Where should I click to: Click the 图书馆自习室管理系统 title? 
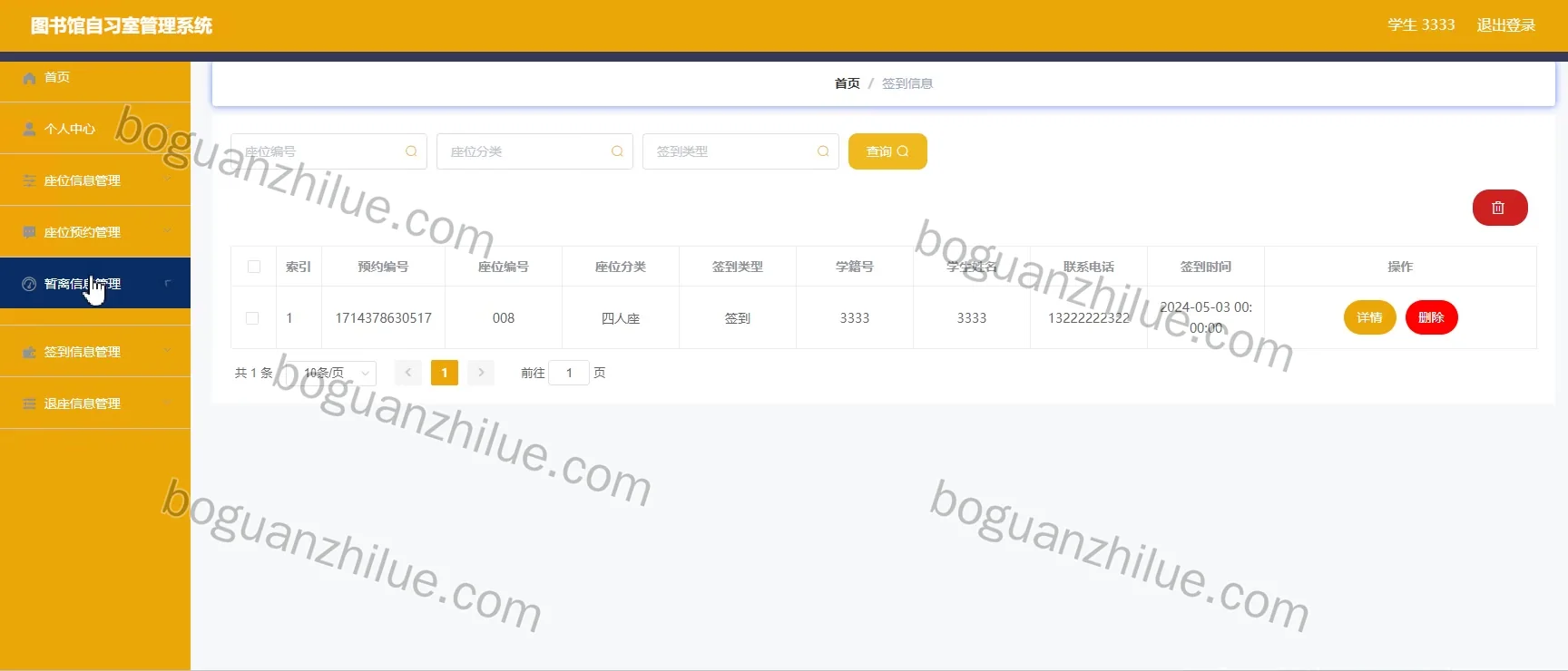pyautogui.click(x=122, y=25)
